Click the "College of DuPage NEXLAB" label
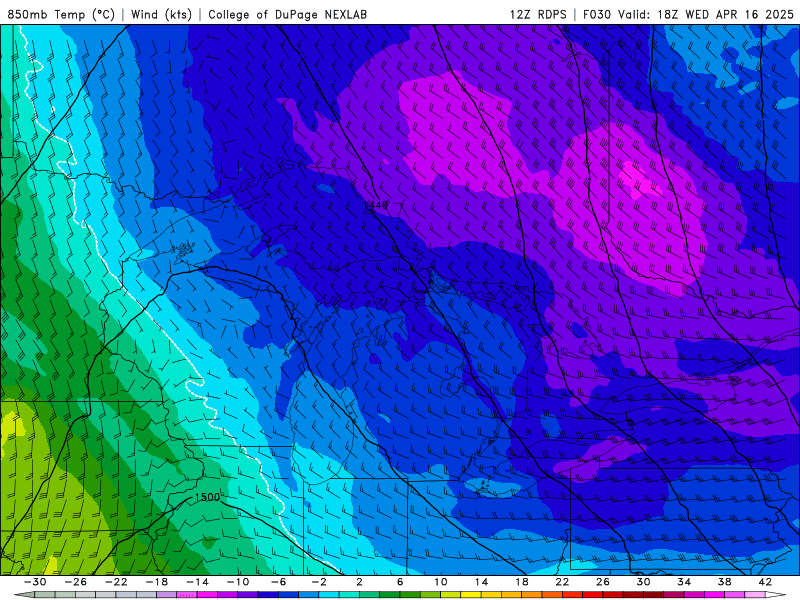800x600 pixels. click(x=287, y=14)
